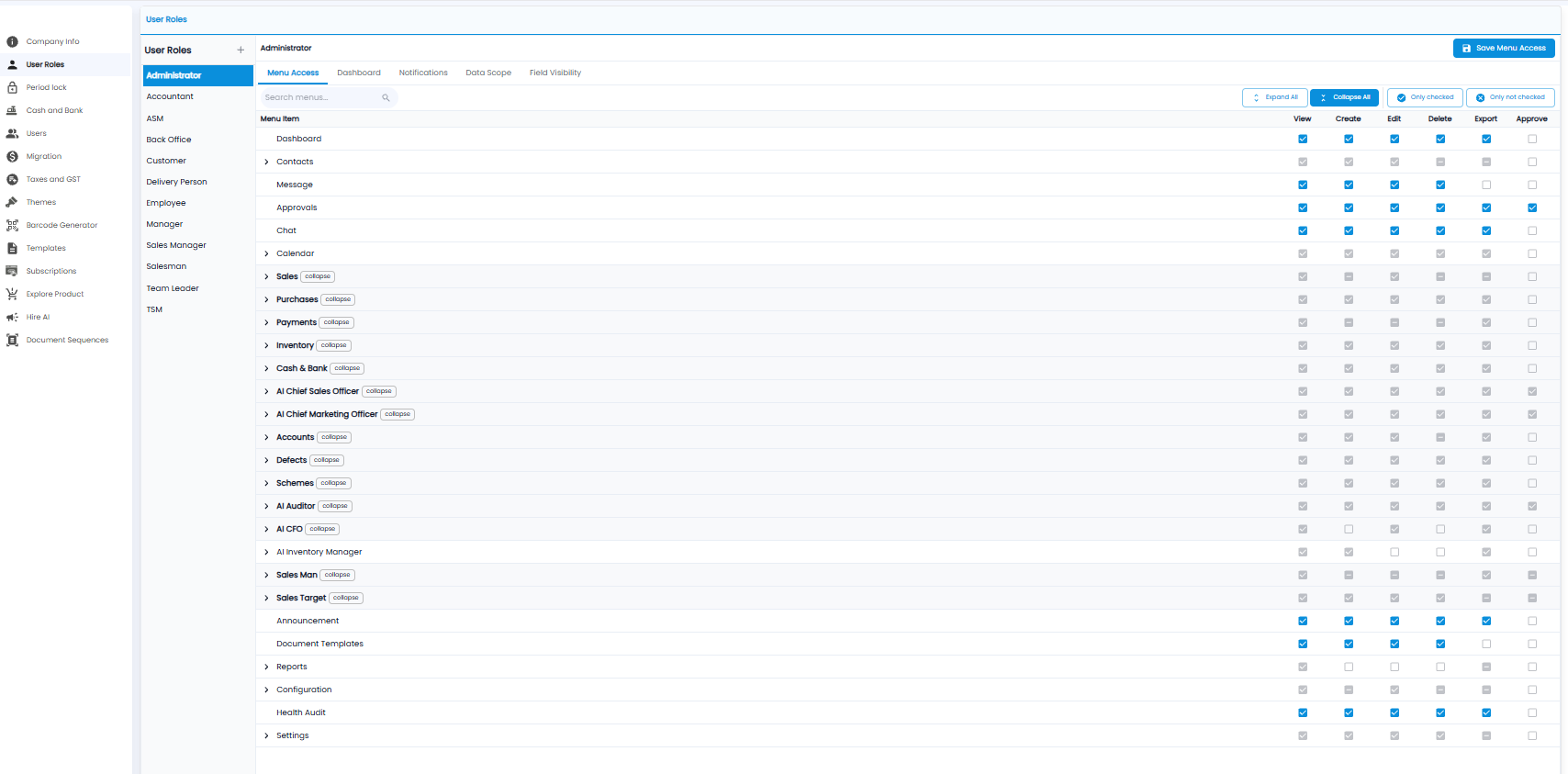This screenshot has width=1568, height=774.
Task: Click the Search menus input field
Action: coord(328,97)
